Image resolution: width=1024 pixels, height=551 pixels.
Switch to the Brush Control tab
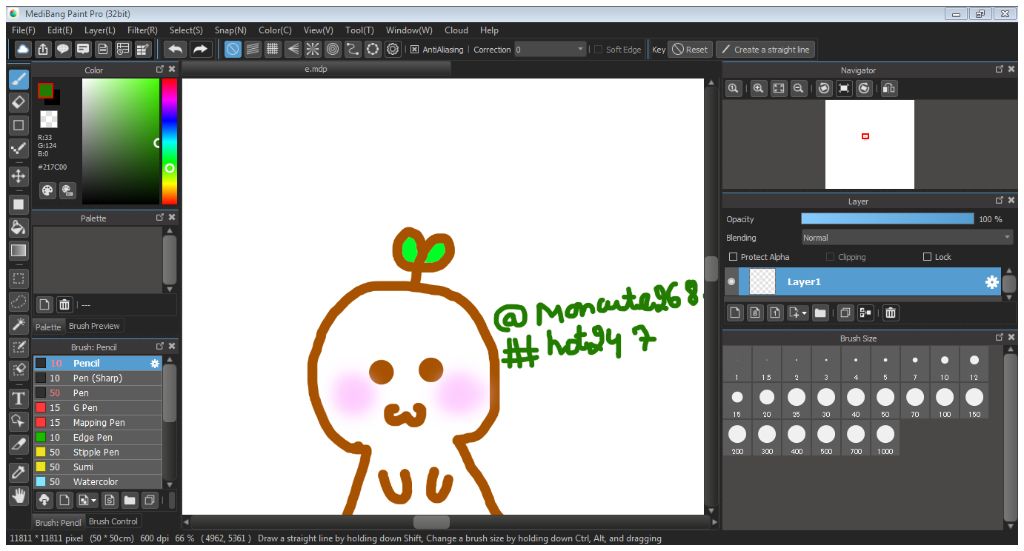113,522
